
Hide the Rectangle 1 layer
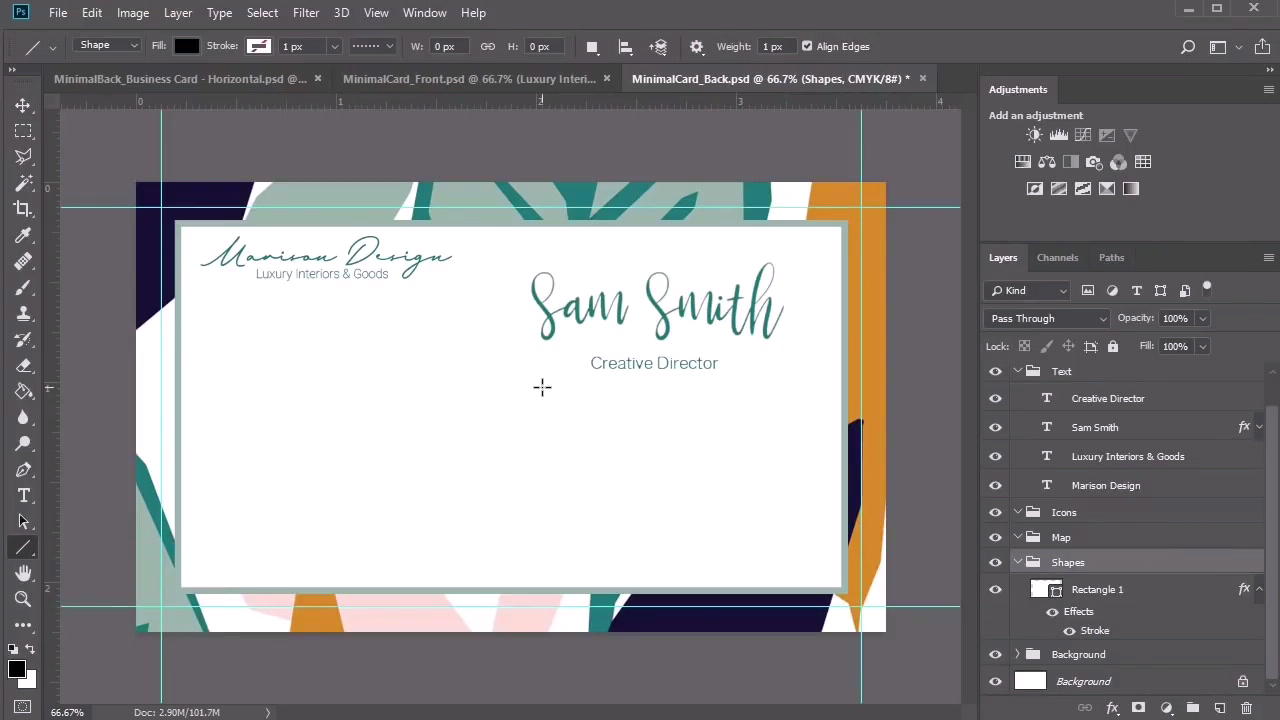coord(995,589)
